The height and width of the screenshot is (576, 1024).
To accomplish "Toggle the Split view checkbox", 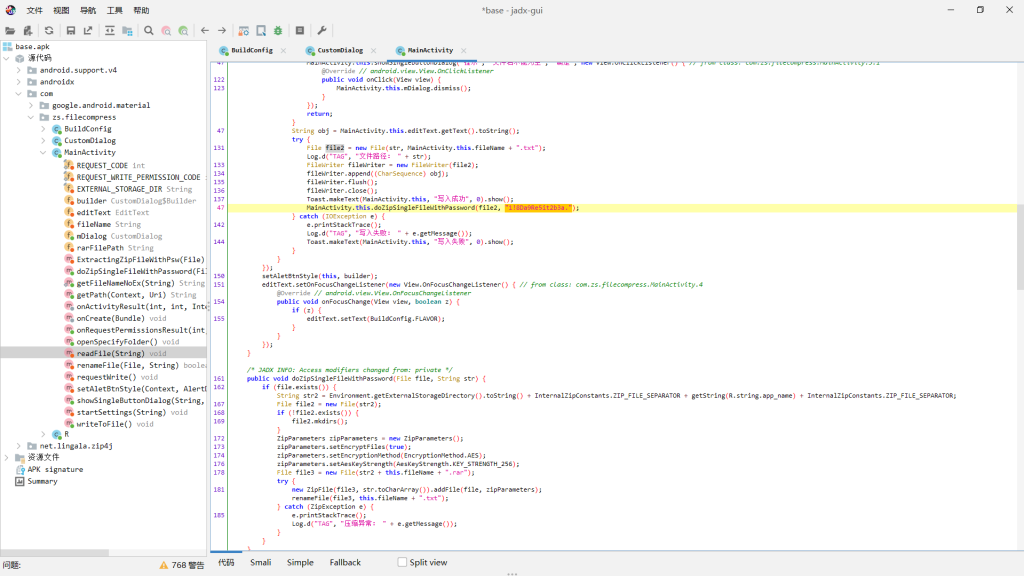I will tap(402, 562).
